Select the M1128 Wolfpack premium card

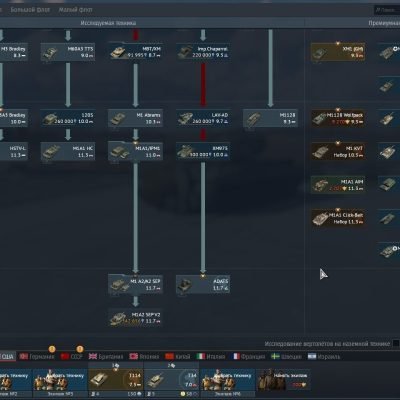point(338,118)
